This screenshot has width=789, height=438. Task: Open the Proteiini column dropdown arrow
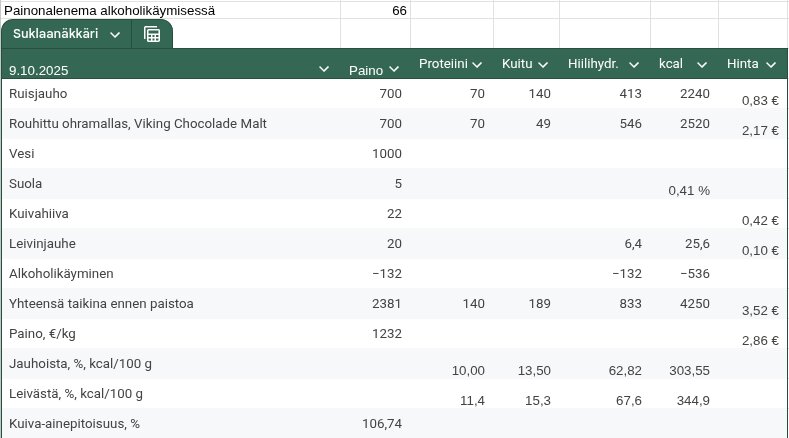point(477,64)
